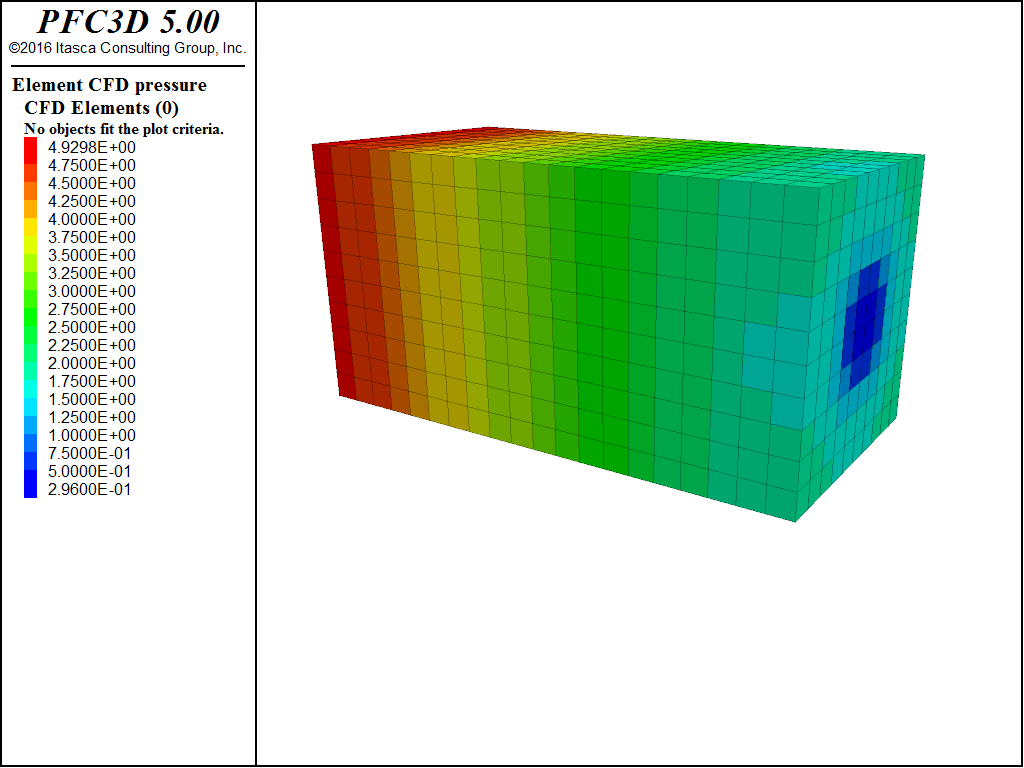1024x768 pixels.
Task: Select the yellow swatch beside 3.7500E+00
Action: pyautogui.click(x=30, y=237)
